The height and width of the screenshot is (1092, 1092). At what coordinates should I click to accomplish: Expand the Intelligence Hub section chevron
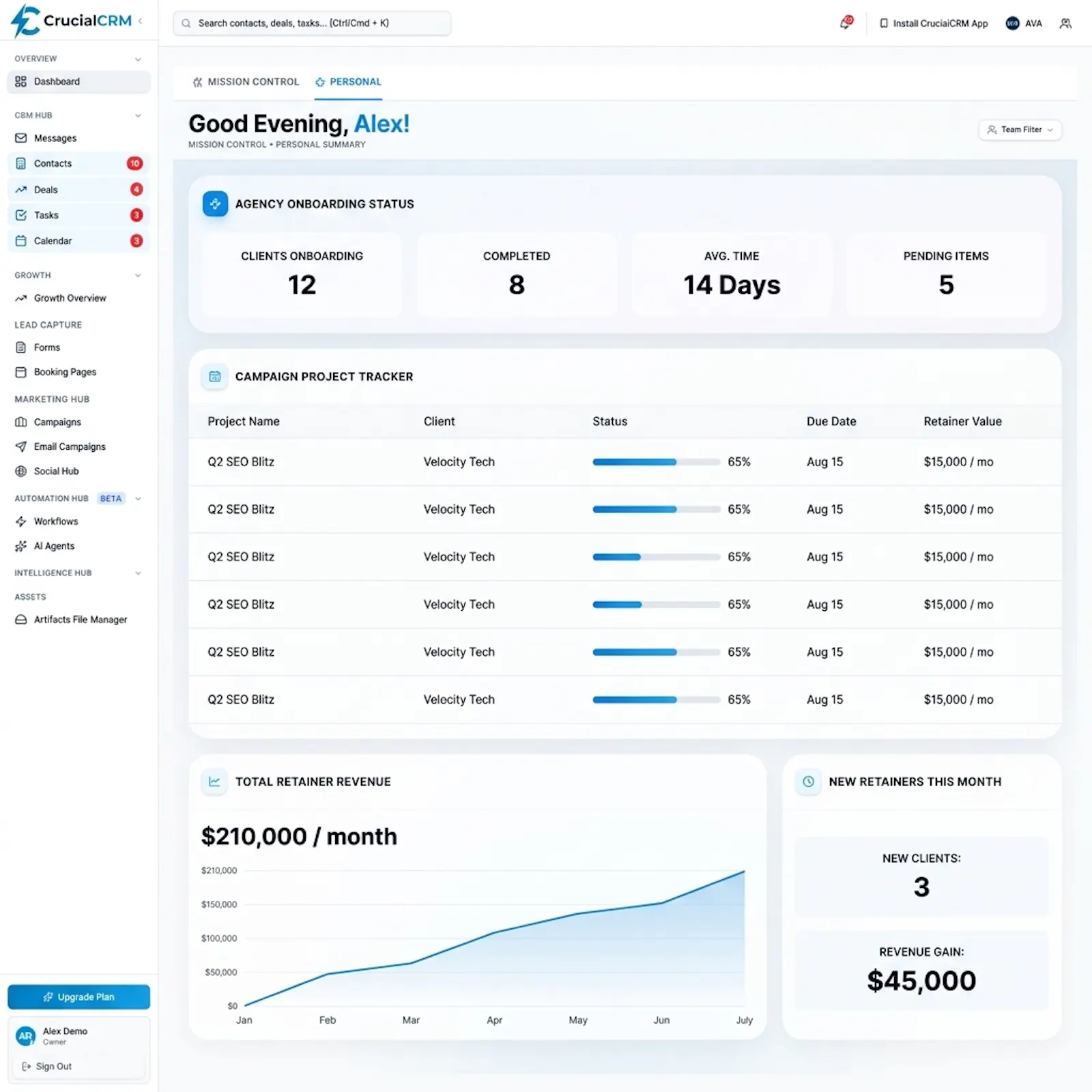click(x=138, y=573)
